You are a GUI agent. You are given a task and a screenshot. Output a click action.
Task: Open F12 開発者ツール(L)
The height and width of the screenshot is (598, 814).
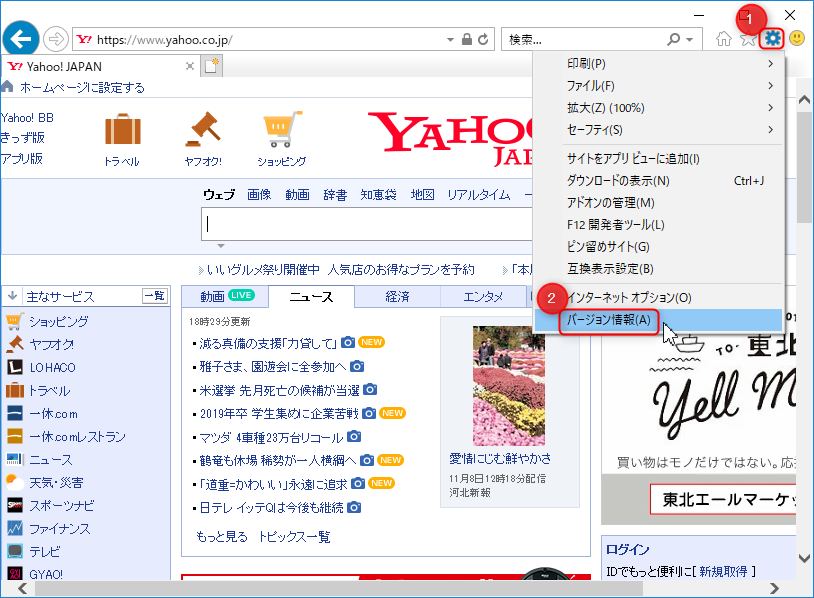pos(658,225)
